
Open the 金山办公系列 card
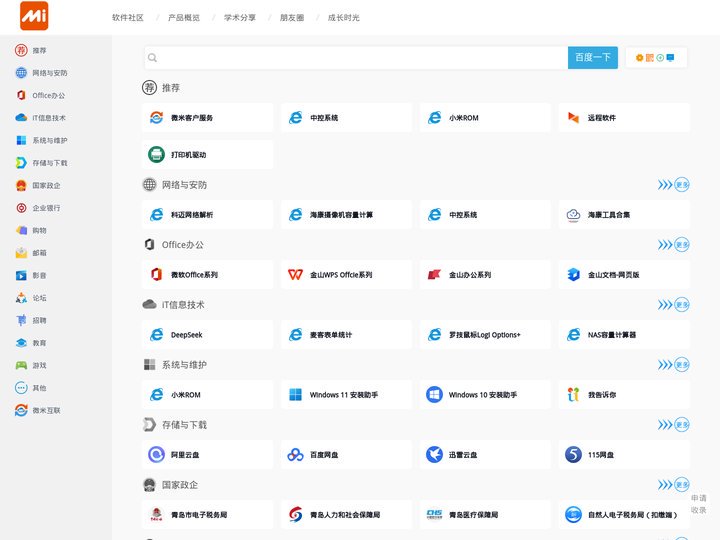[485, 275]
